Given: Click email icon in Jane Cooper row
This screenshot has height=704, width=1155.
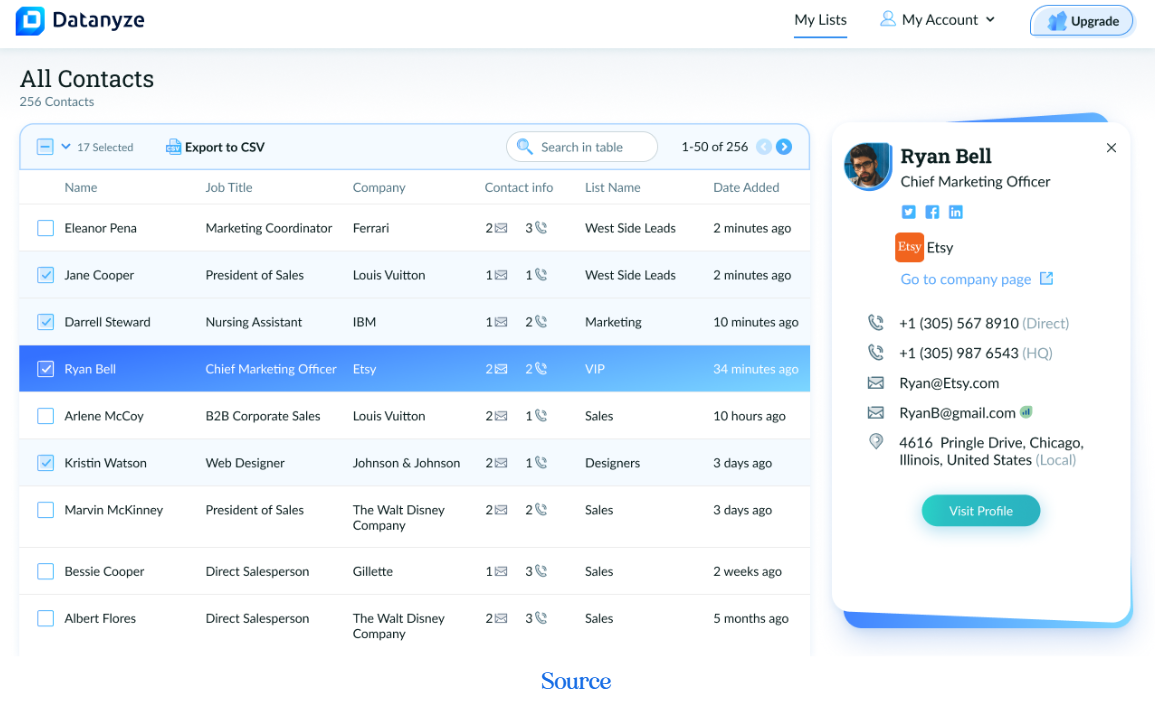Looking at the screenshot, I should (x=501, y=275).
